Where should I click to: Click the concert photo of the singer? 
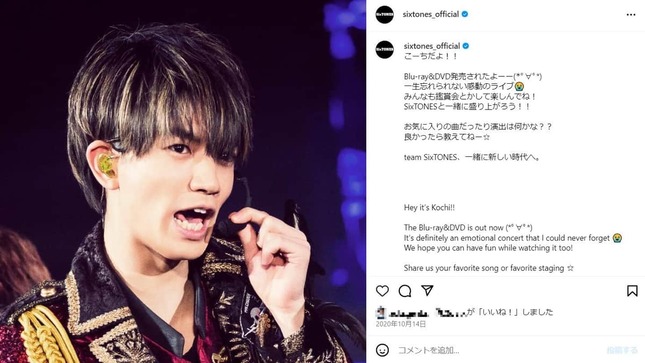183,182
